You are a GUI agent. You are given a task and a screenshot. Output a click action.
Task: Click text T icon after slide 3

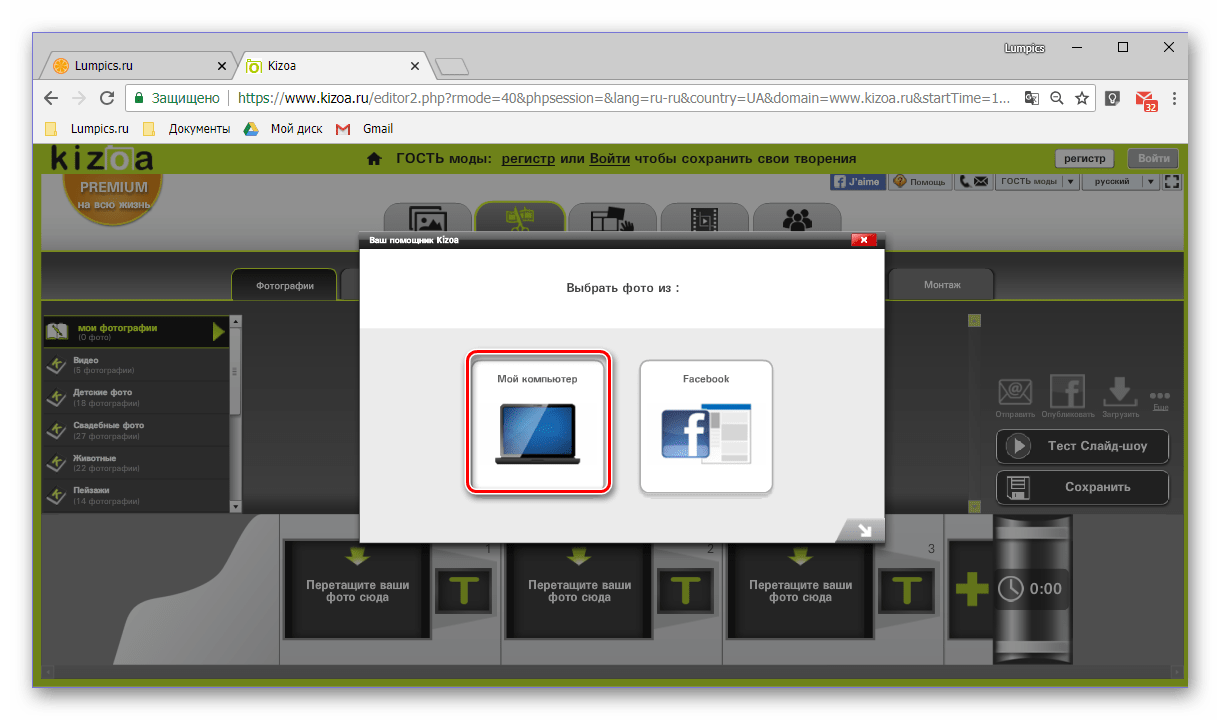point(907,590)
